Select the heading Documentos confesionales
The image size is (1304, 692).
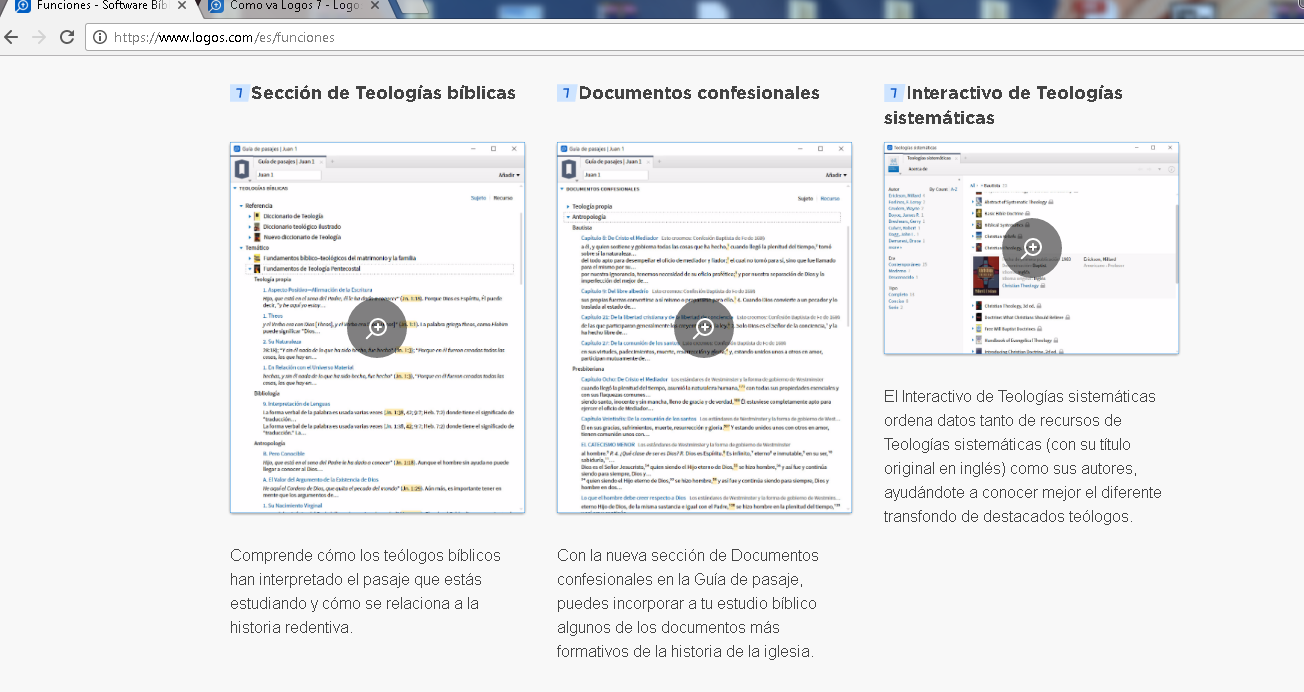point(699,93)
